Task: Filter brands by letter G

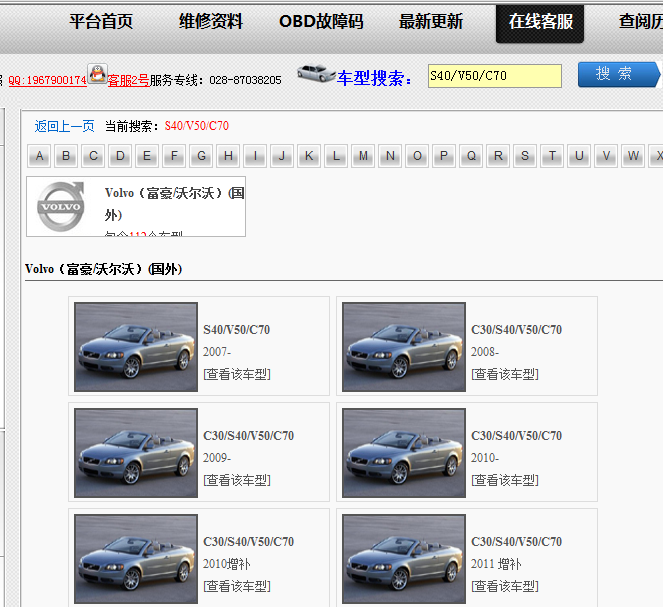Action: pos(201,156)
